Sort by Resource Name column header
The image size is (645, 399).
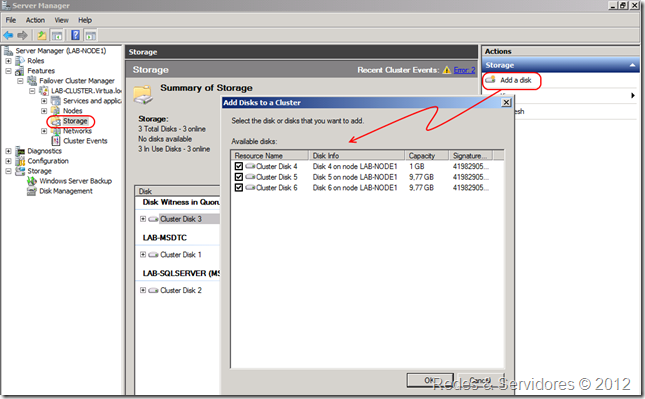pos(270,155)
